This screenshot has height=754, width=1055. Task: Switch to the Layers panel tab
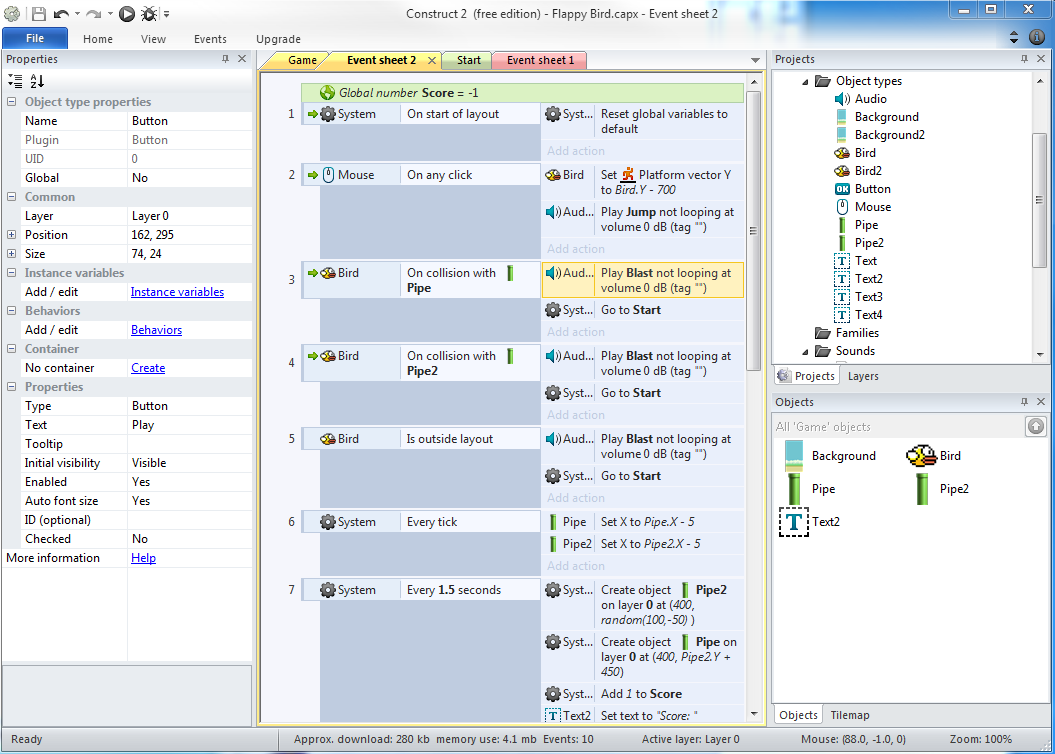(863, 376)
